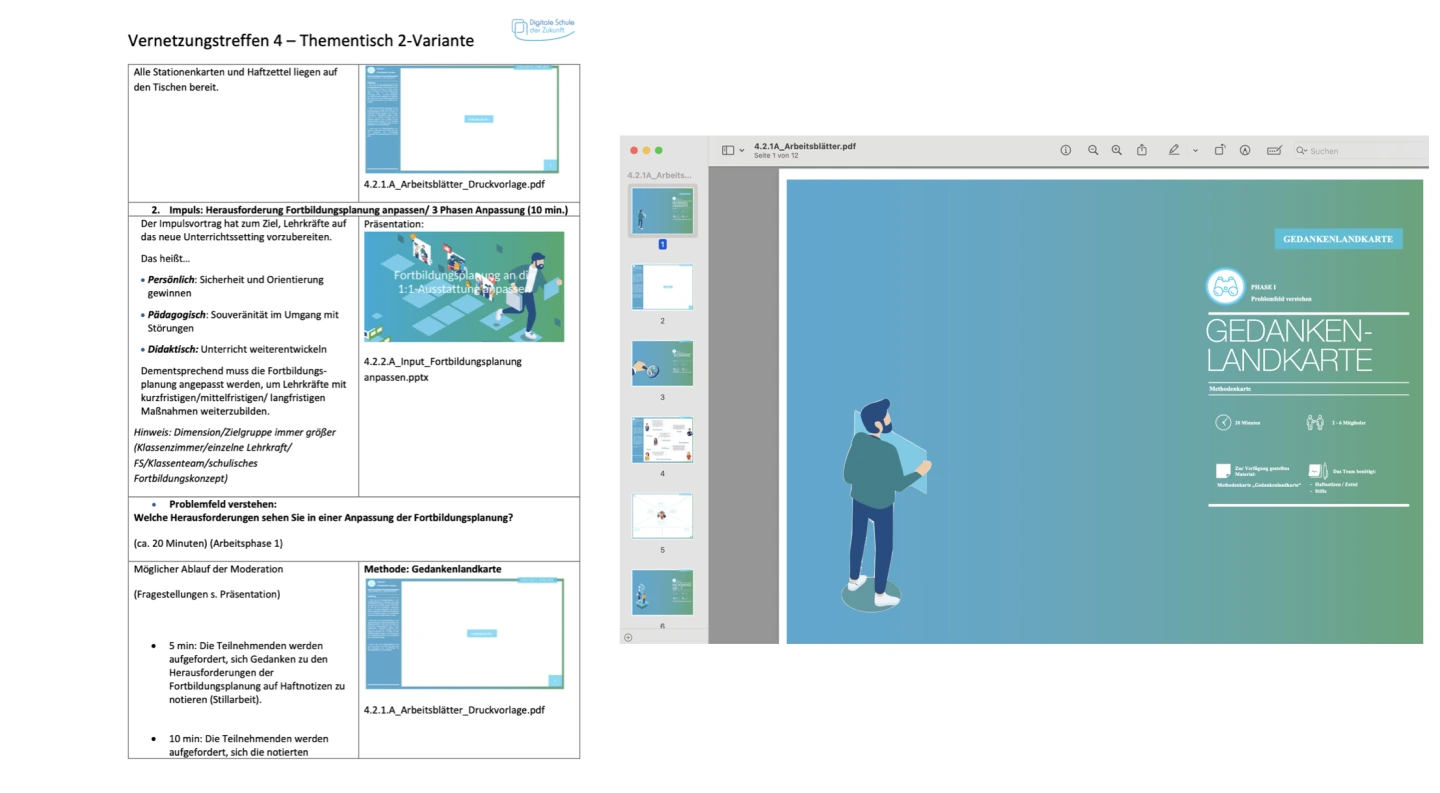Toggle the sidebar view button

coord(728,150)
